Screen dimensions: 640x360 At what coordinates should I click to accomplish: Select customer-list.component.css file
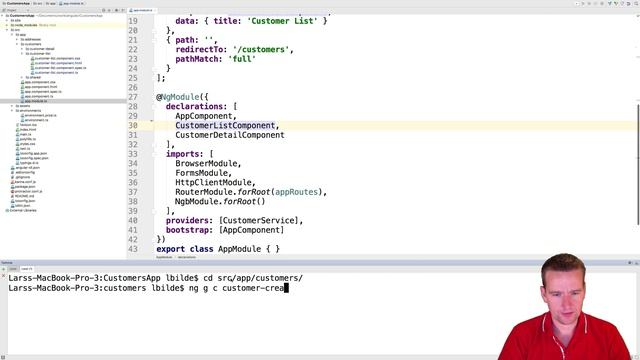click(x=56, y=58)
